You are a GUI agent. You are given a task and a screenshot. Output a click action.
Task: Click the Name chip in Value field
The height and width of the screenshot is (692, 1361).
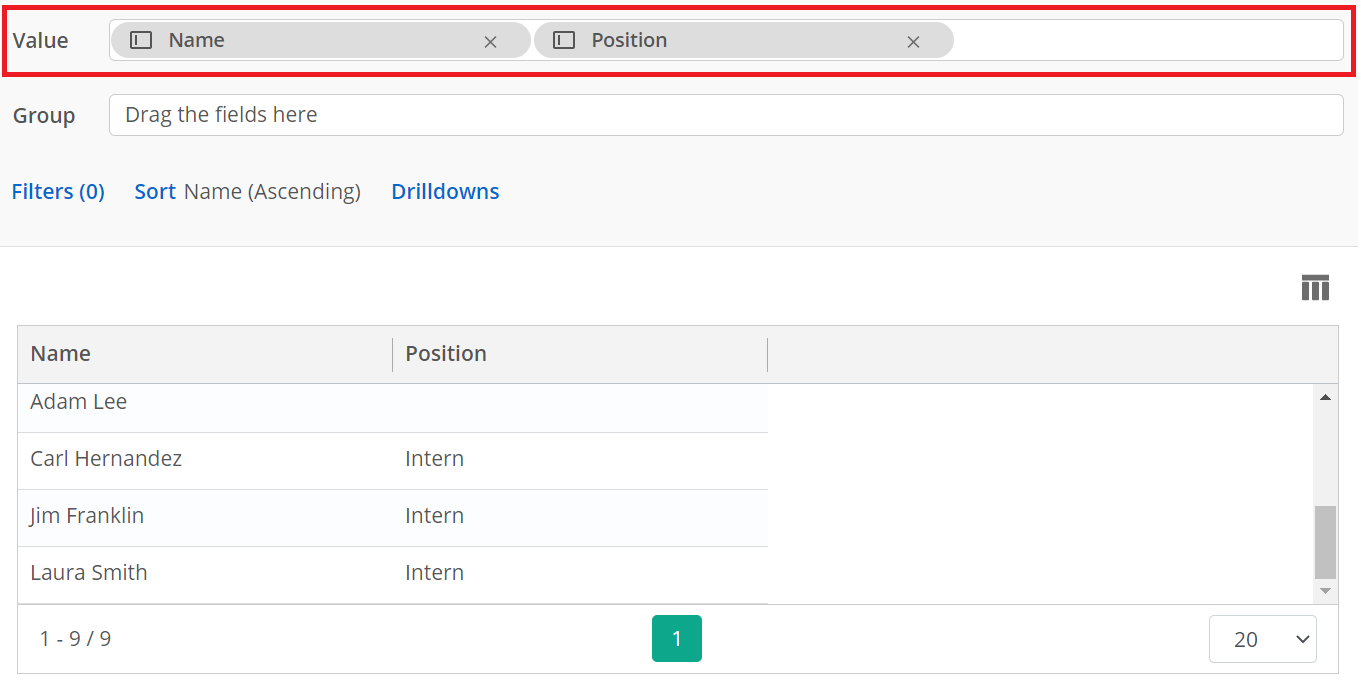pyautogui.click(x=300, y=41)
